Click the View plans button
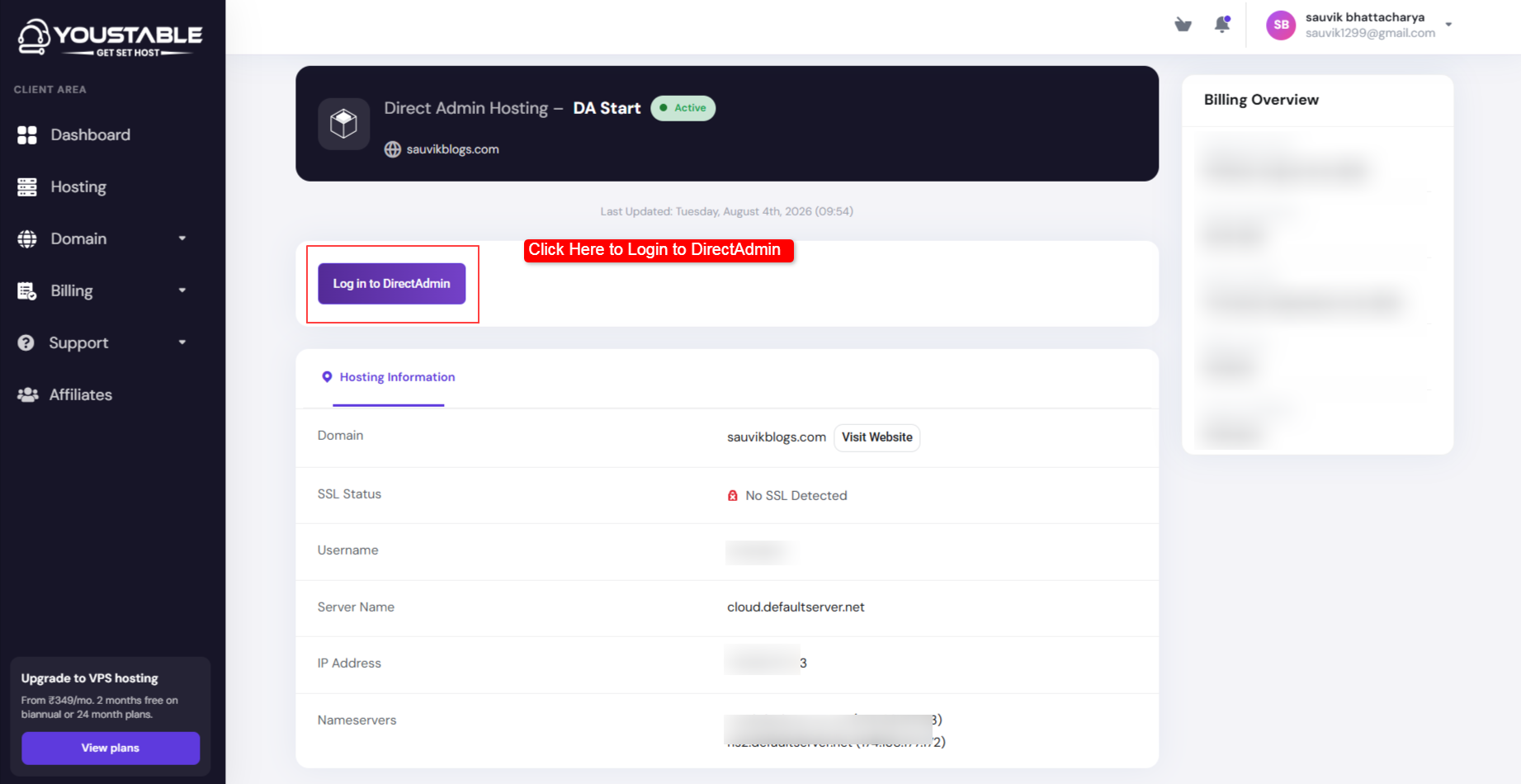Viewport: 1521px width, 784px height. (111, 749)
